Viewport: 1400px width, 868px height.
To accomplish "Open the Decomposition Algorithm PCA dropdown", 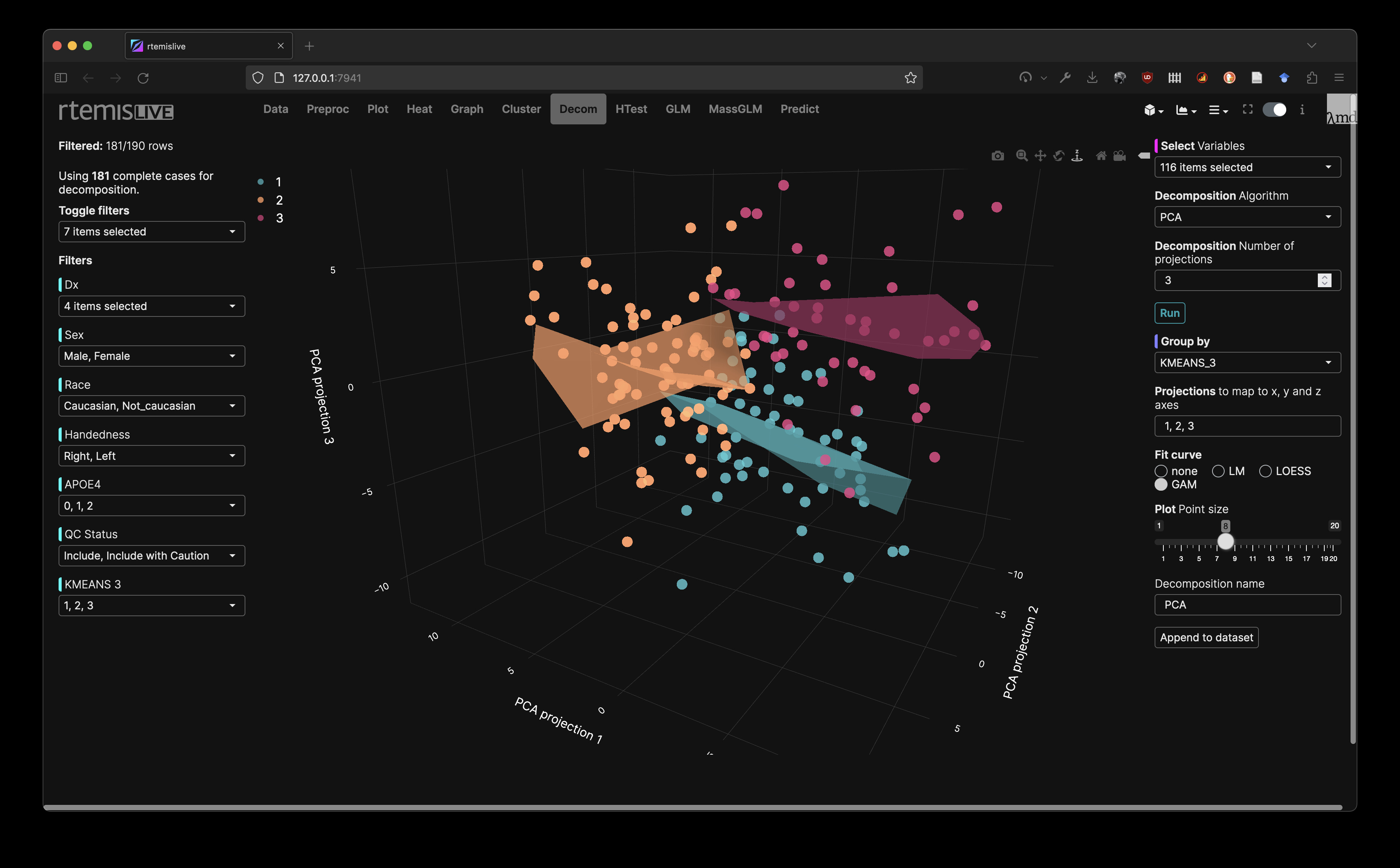I will [x=1247, y=217].
